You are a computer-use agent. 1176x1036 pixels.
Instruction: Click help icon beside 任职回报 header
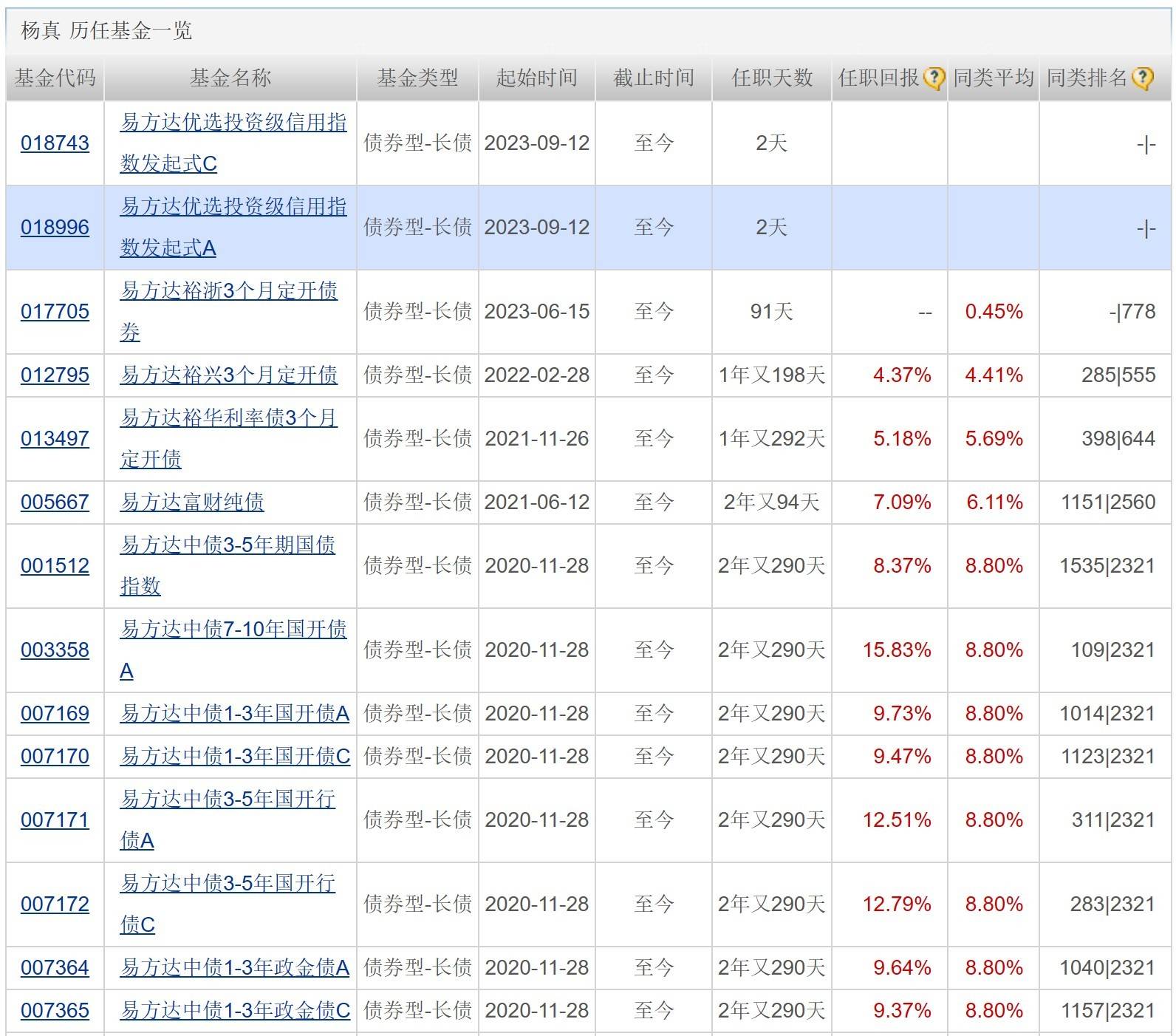pos(934,78)
